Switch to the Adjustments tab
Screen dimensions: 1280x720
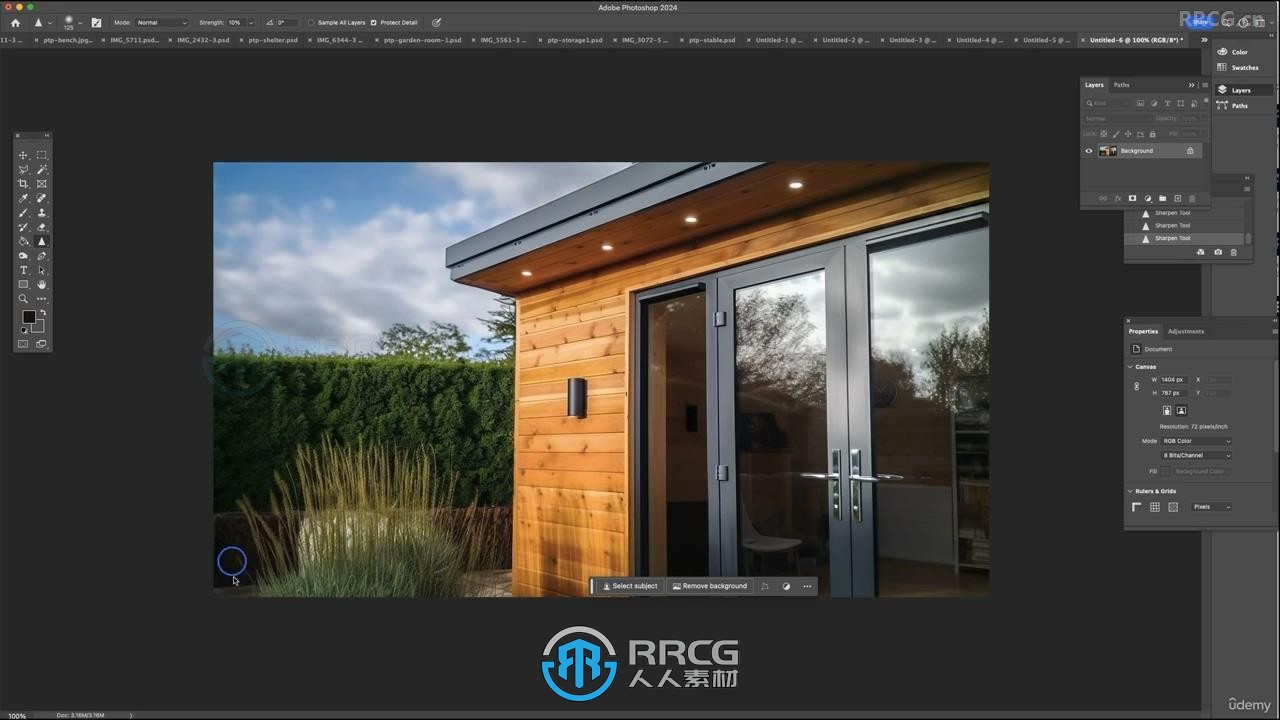(1186, 331)
